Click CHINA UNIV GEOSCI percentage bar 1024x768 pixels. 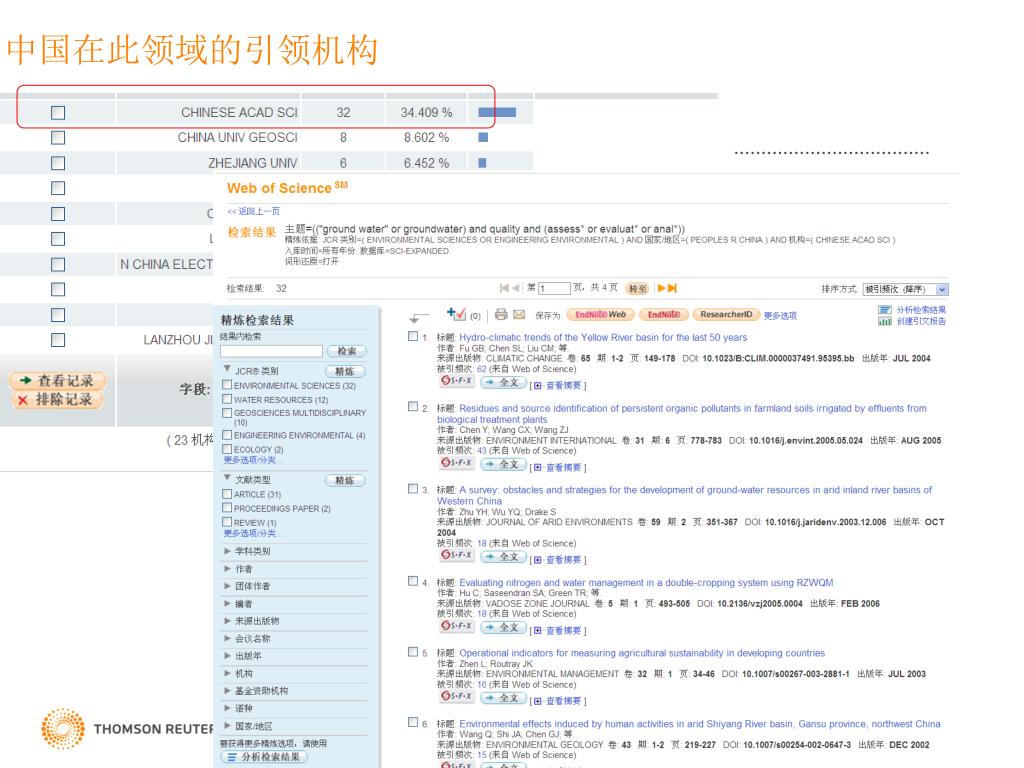point(483,137)
